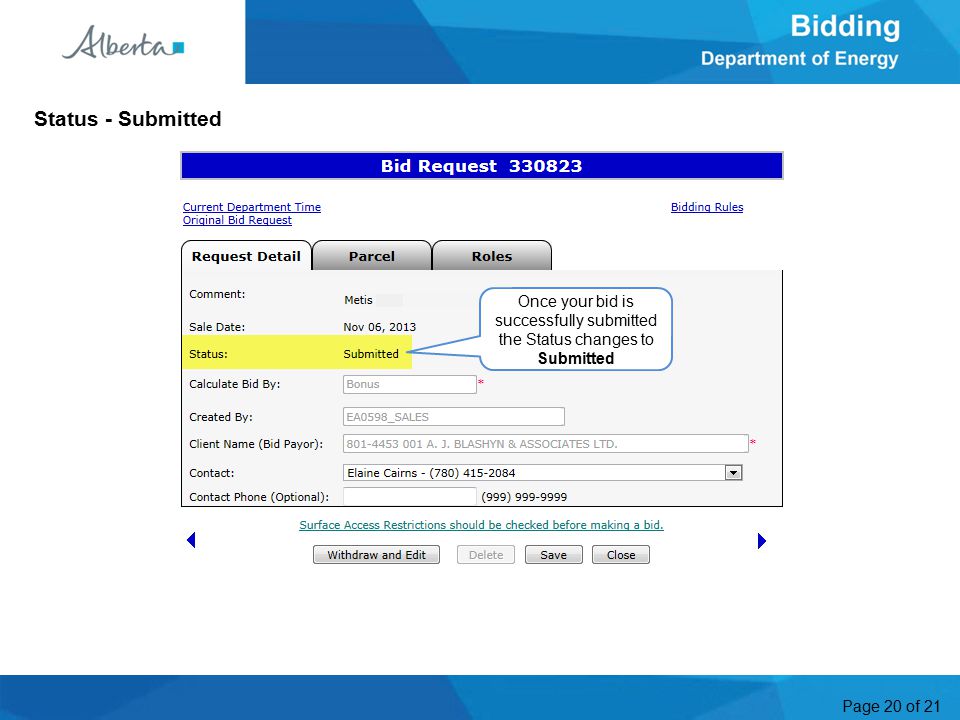Click the Submitted status value
The width and height of the screenshot is (960, 720).
pyautogui.click(x=371, y=354)
